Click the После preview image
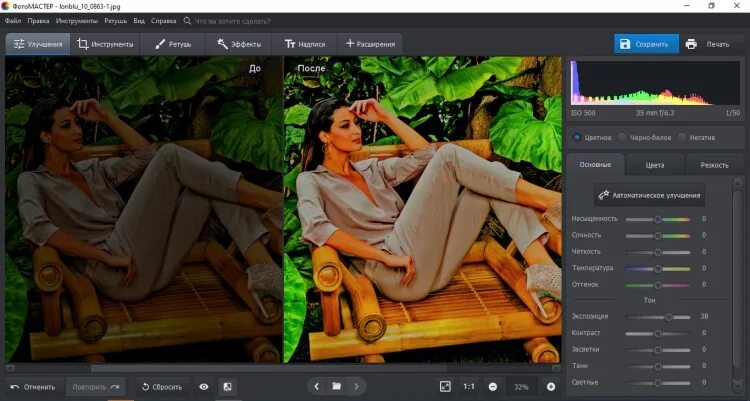 (423, 209)
